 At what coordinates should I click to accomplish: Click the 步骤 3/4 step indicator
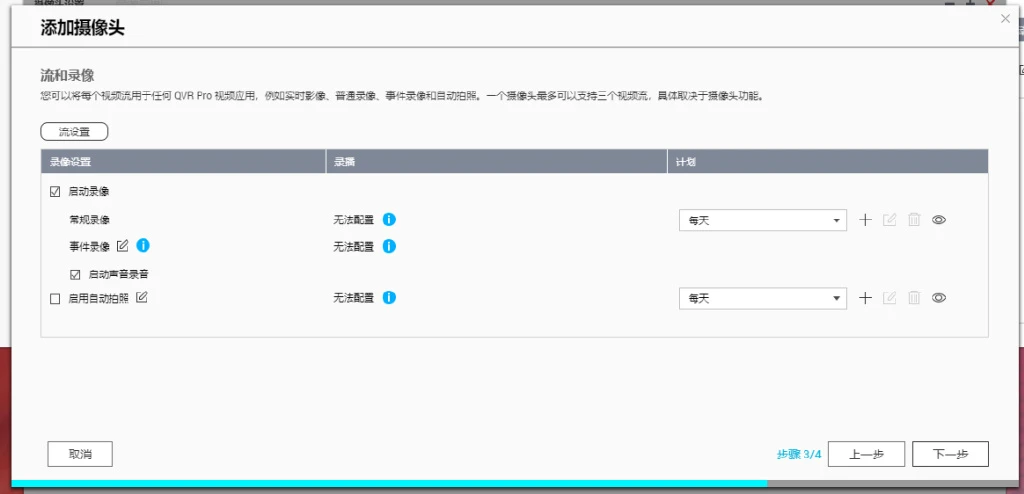[x=799, y=454]
